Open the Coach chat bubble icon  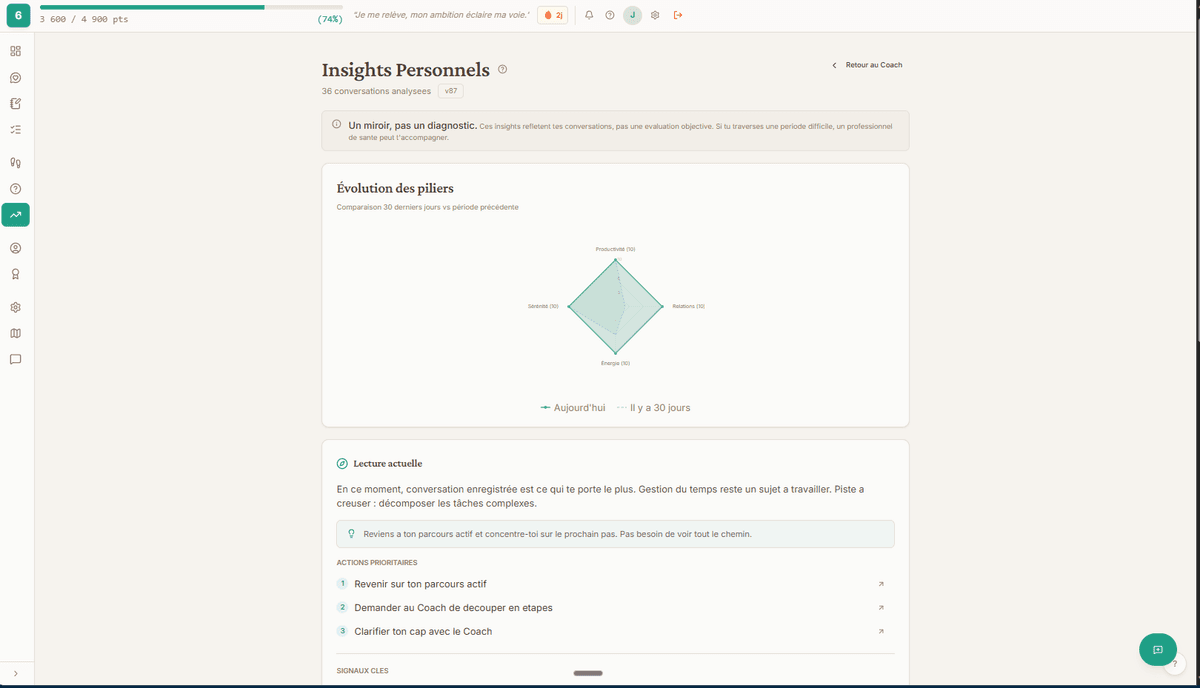tap(15, 77)
